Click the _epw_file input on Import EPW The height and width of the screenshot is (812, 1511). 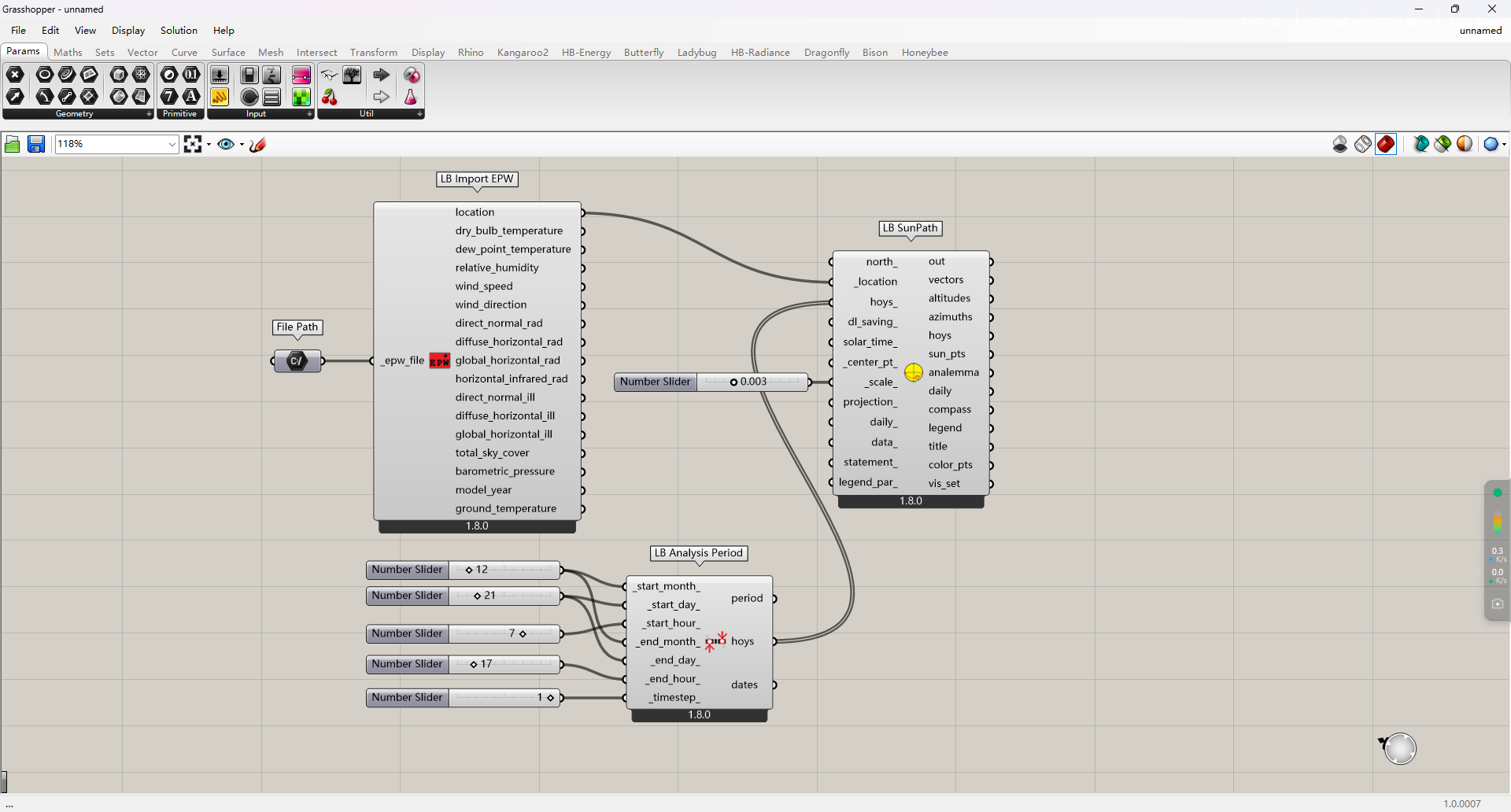point(403,360)
